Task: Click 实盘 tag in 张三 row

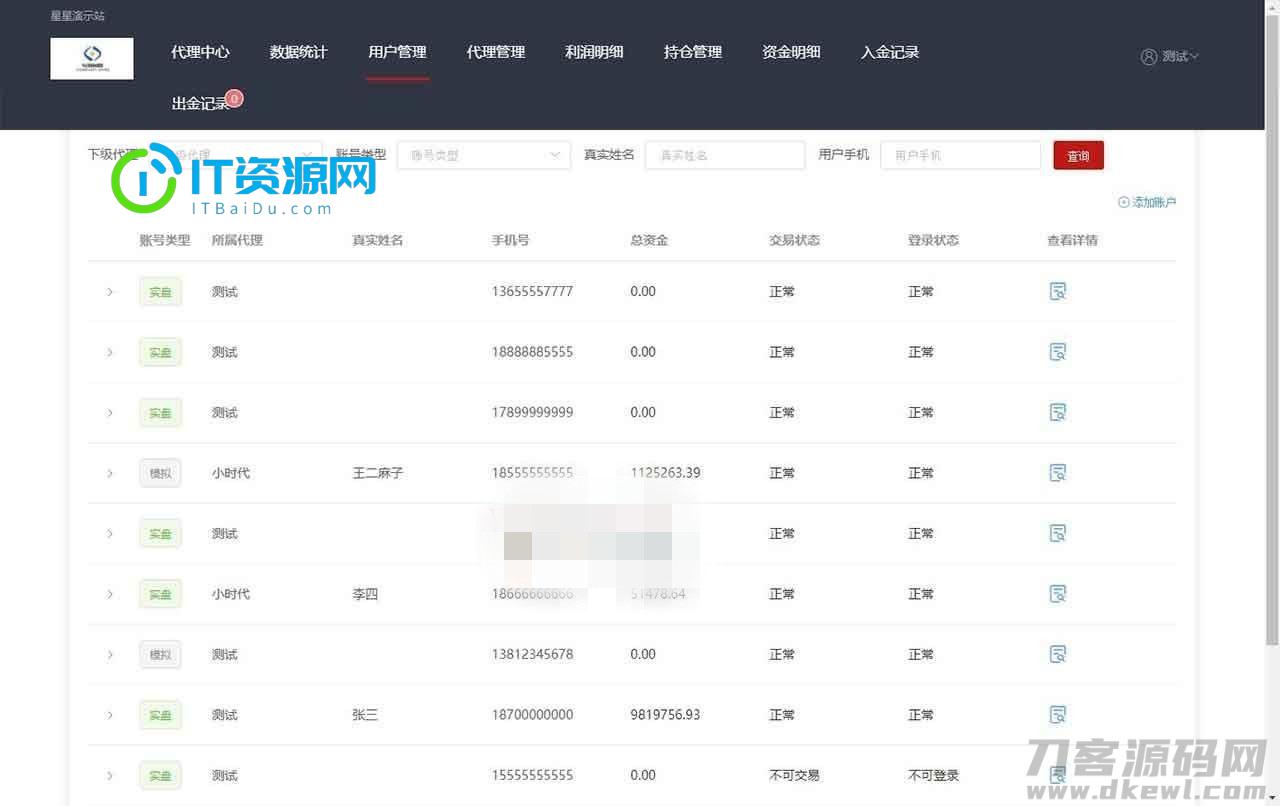Action: (x=160, y=715)
